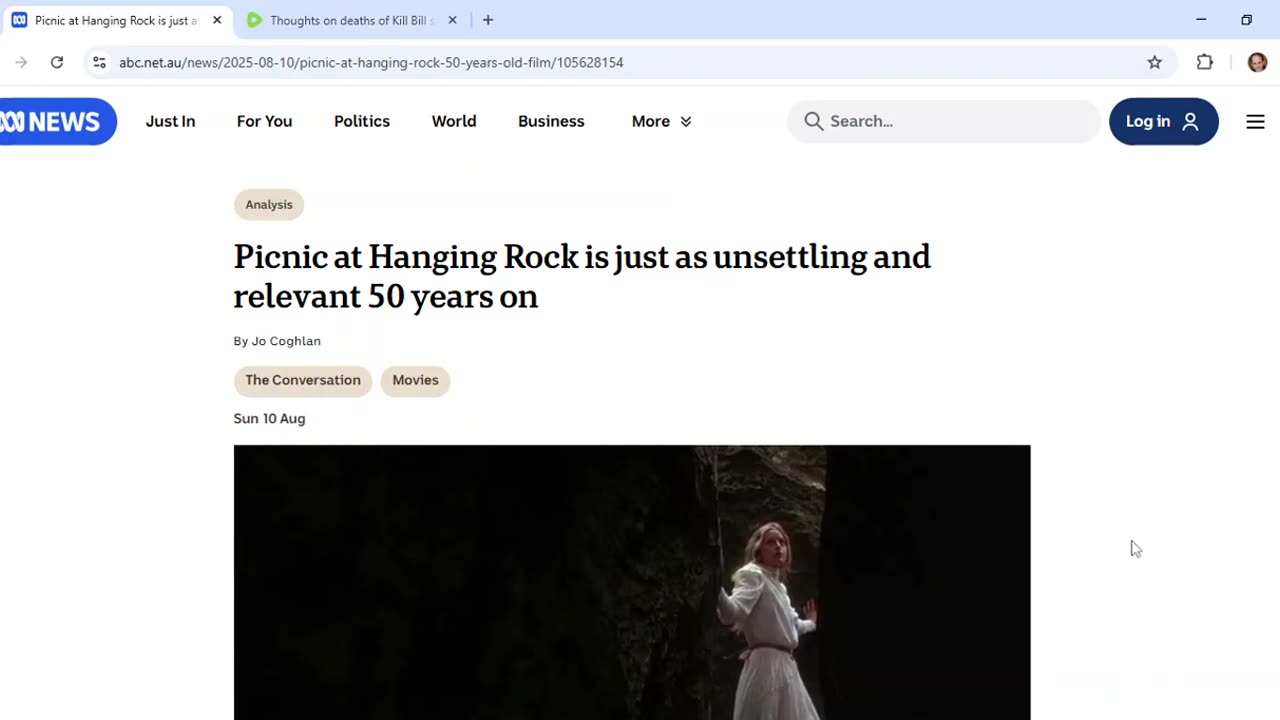Open the ABC hamburger menu
1280x720 pixels.
tap(1255, 121)
